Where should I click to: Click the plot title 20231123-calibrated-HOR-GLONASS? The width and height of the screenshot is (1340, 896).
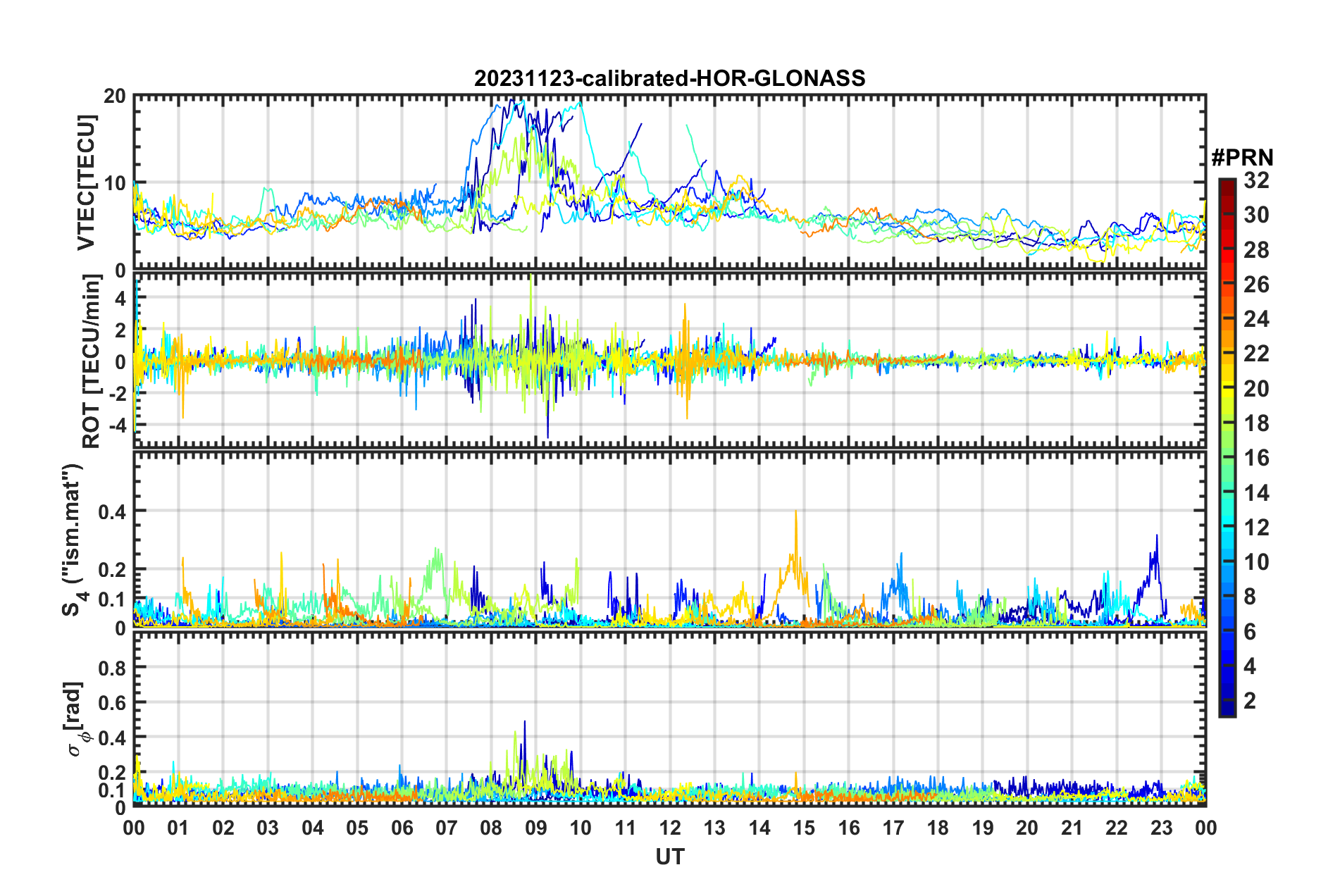coord(669,78)
